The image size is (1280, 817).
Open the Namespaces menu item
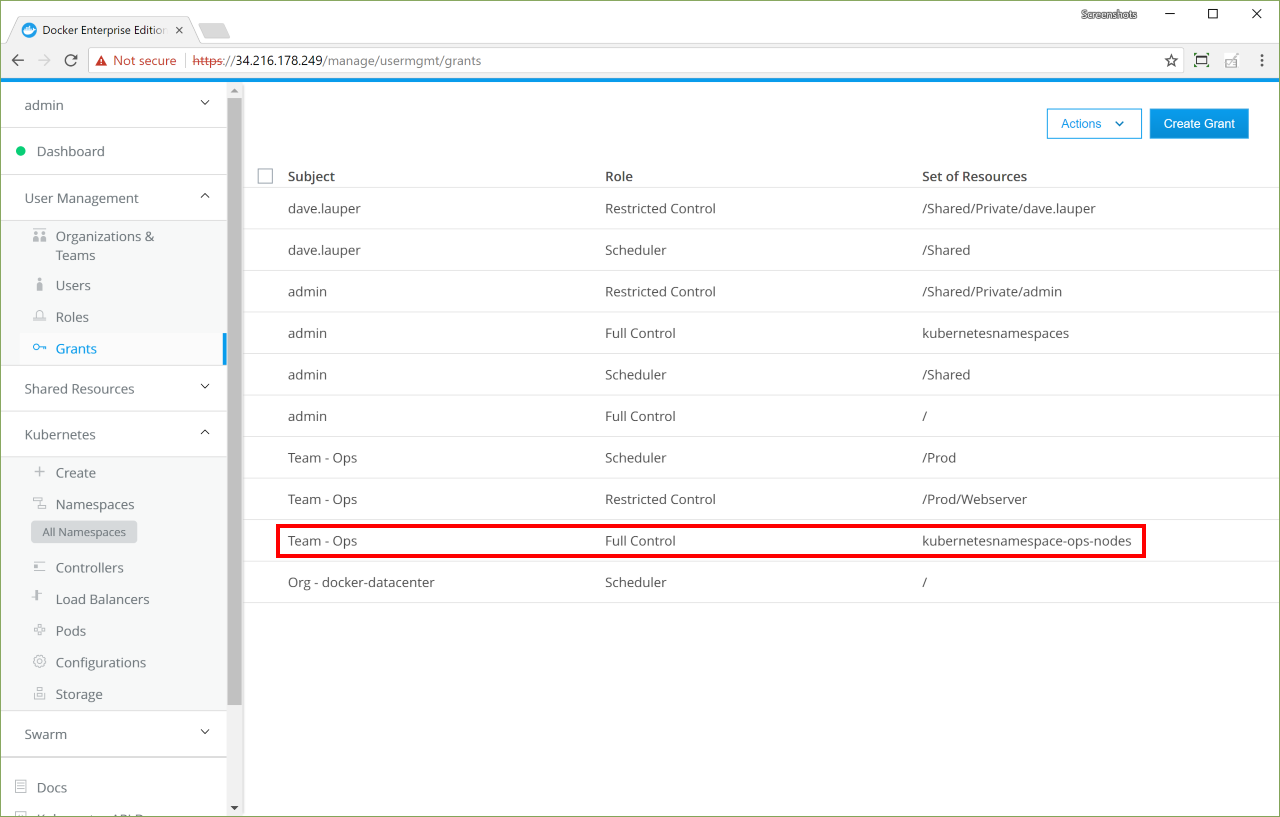(x=94, y=505)
